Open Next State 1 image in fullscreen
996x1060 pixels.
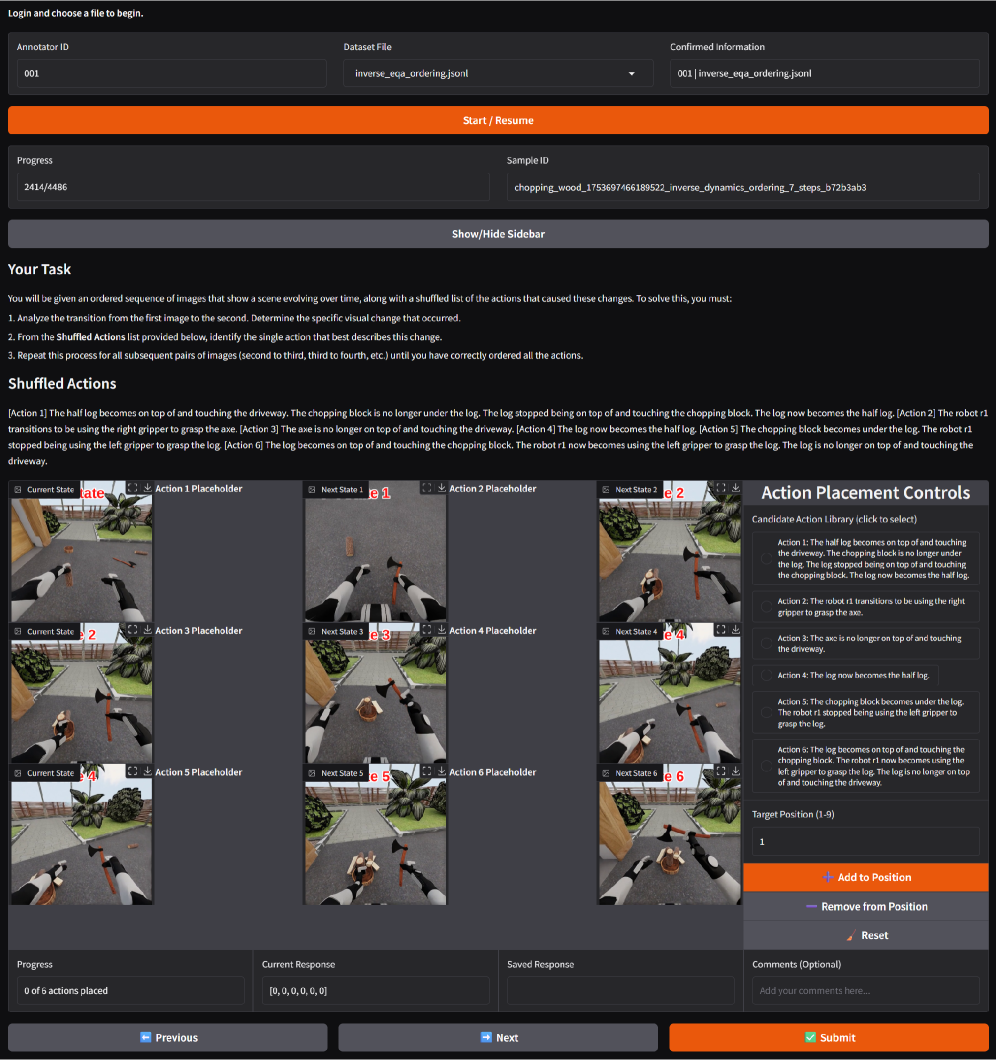point(426,488)
